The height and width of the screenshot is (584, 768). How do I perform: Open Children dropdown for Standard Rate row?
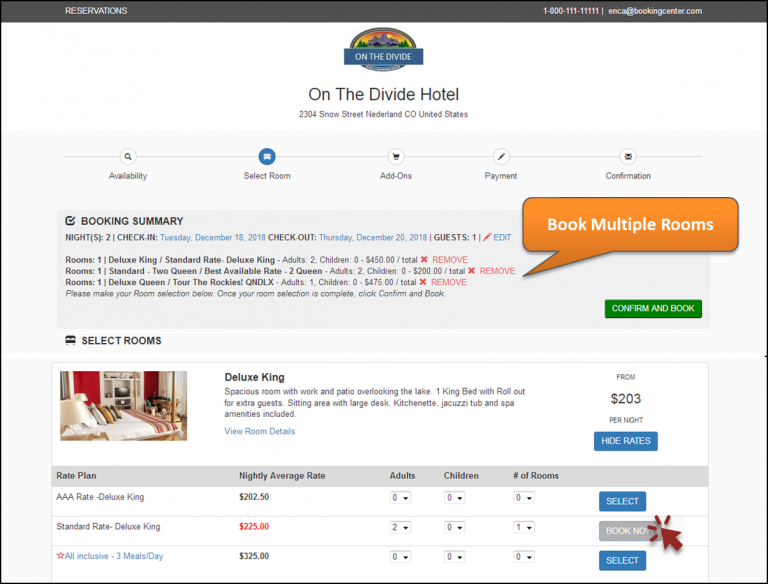coord(455,527)
